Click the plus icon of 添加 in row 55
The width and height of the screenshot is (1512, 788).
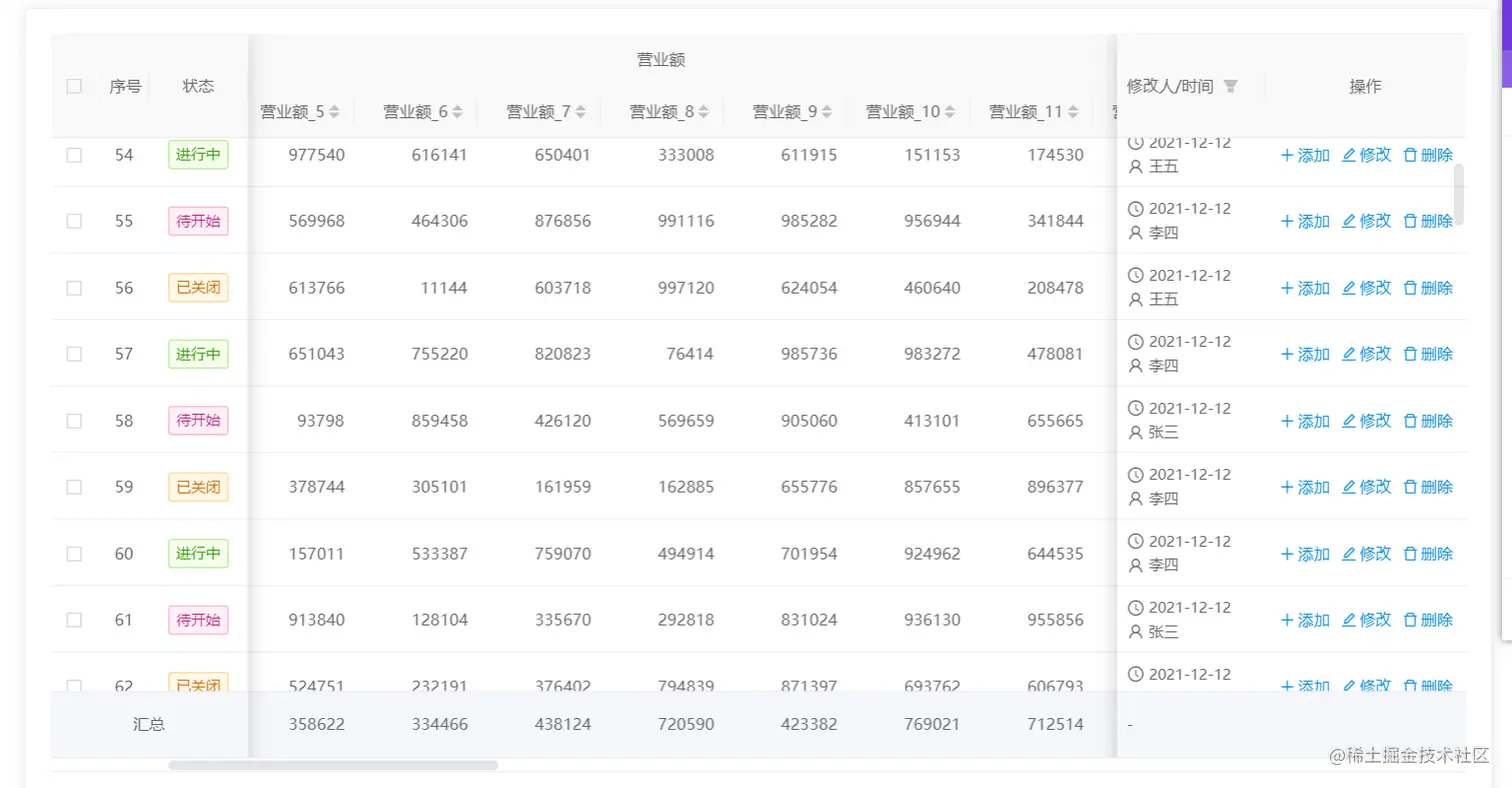(x=1287, y=221)
